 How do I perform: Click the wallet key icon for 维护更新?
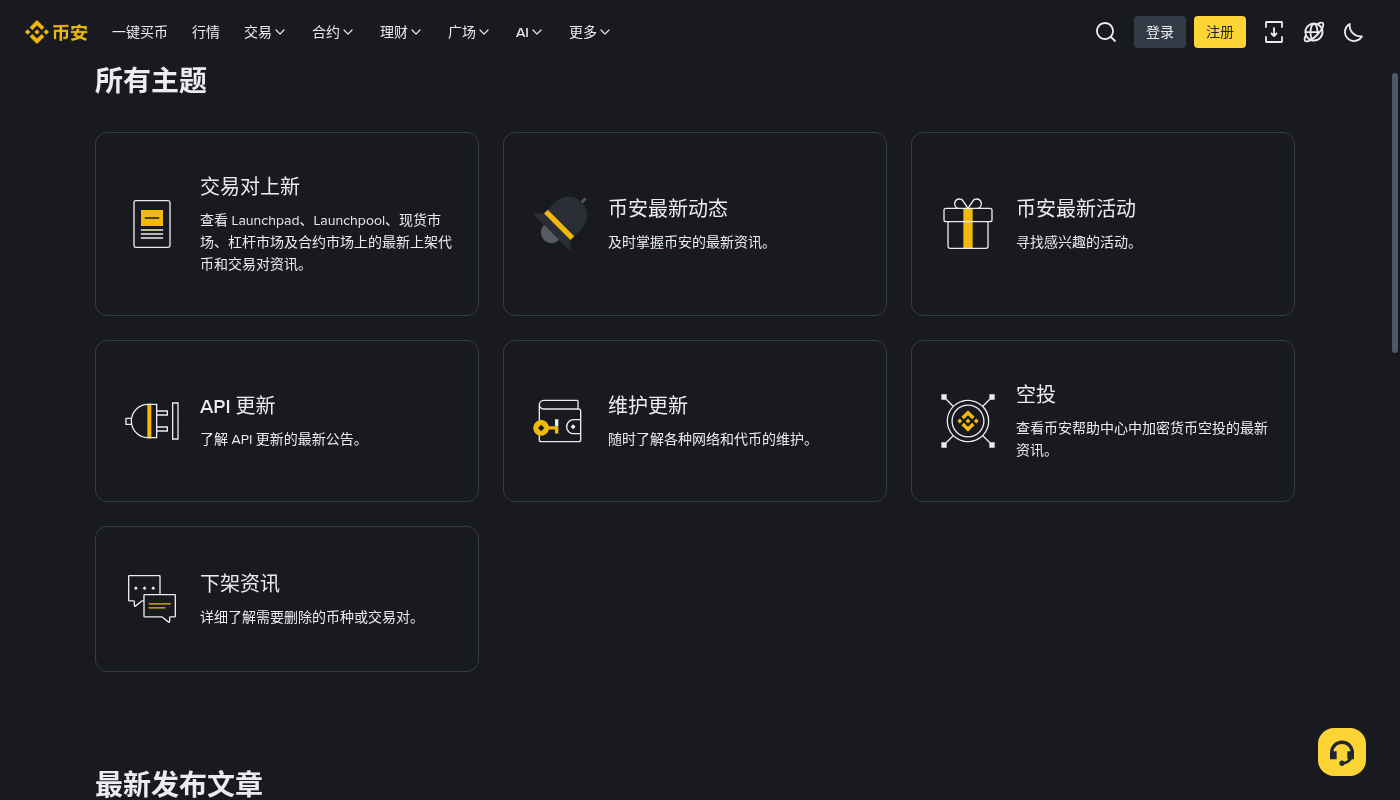558,421
